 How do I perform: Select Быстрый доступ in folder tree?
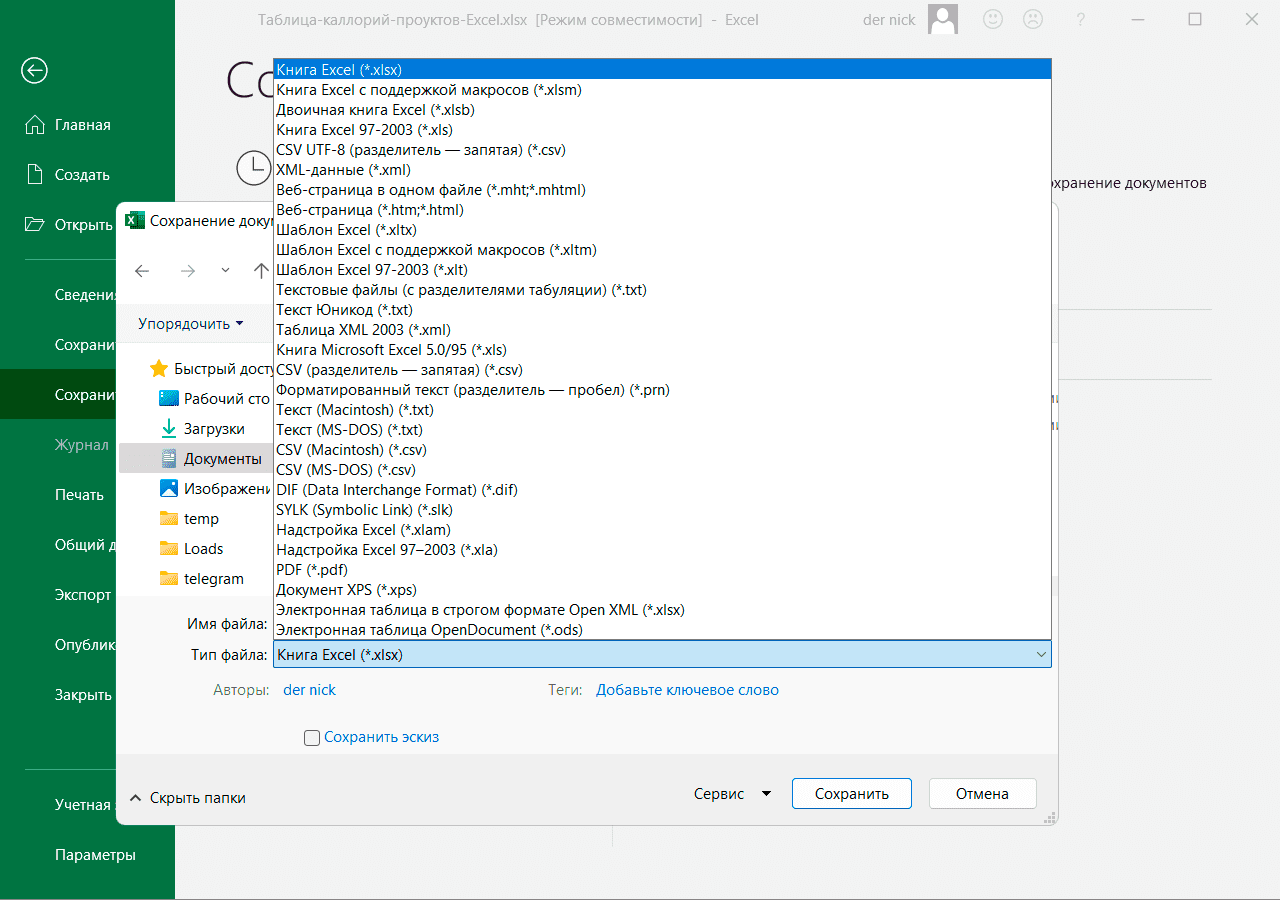click(212, 369)
